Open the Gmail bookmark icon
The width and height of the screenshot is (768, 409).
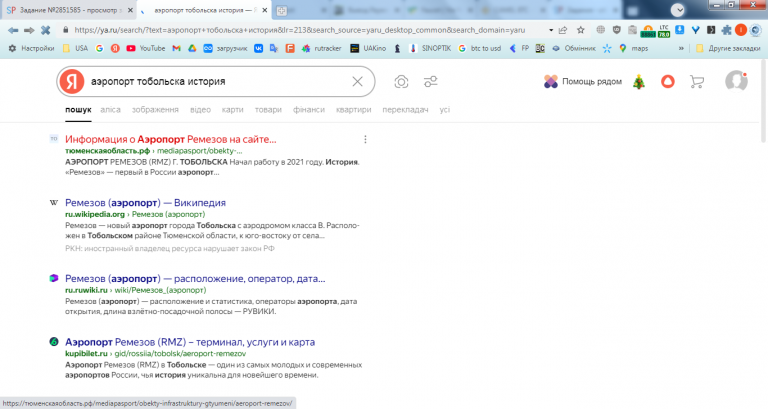176,48
